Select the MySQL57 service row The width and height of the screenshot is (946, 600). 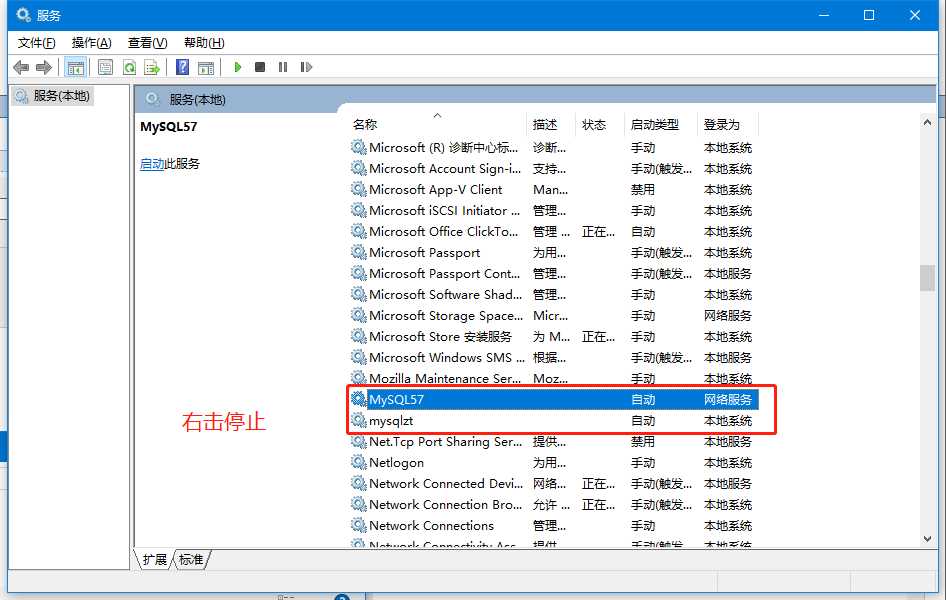click(x=554, y=400)
